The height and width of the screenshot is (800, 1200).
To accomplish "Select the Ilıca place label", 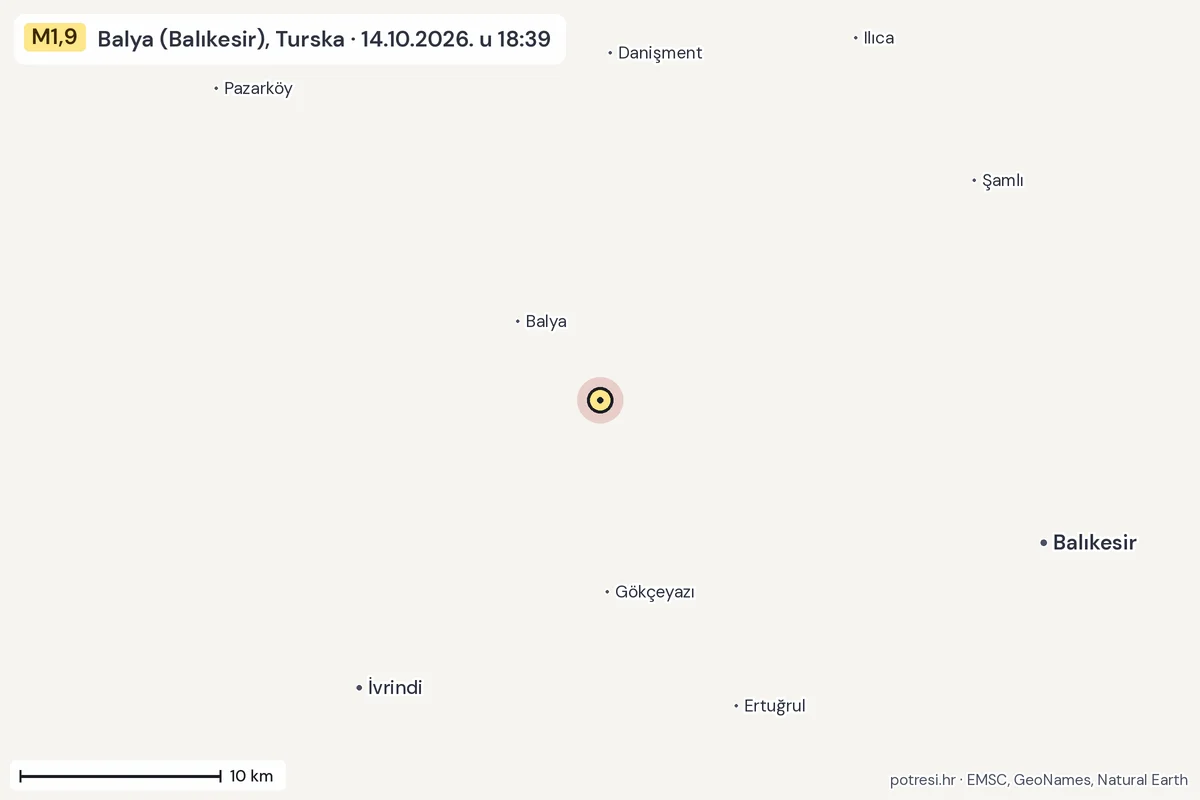I will pyautogui.click(x=879, y=38).
